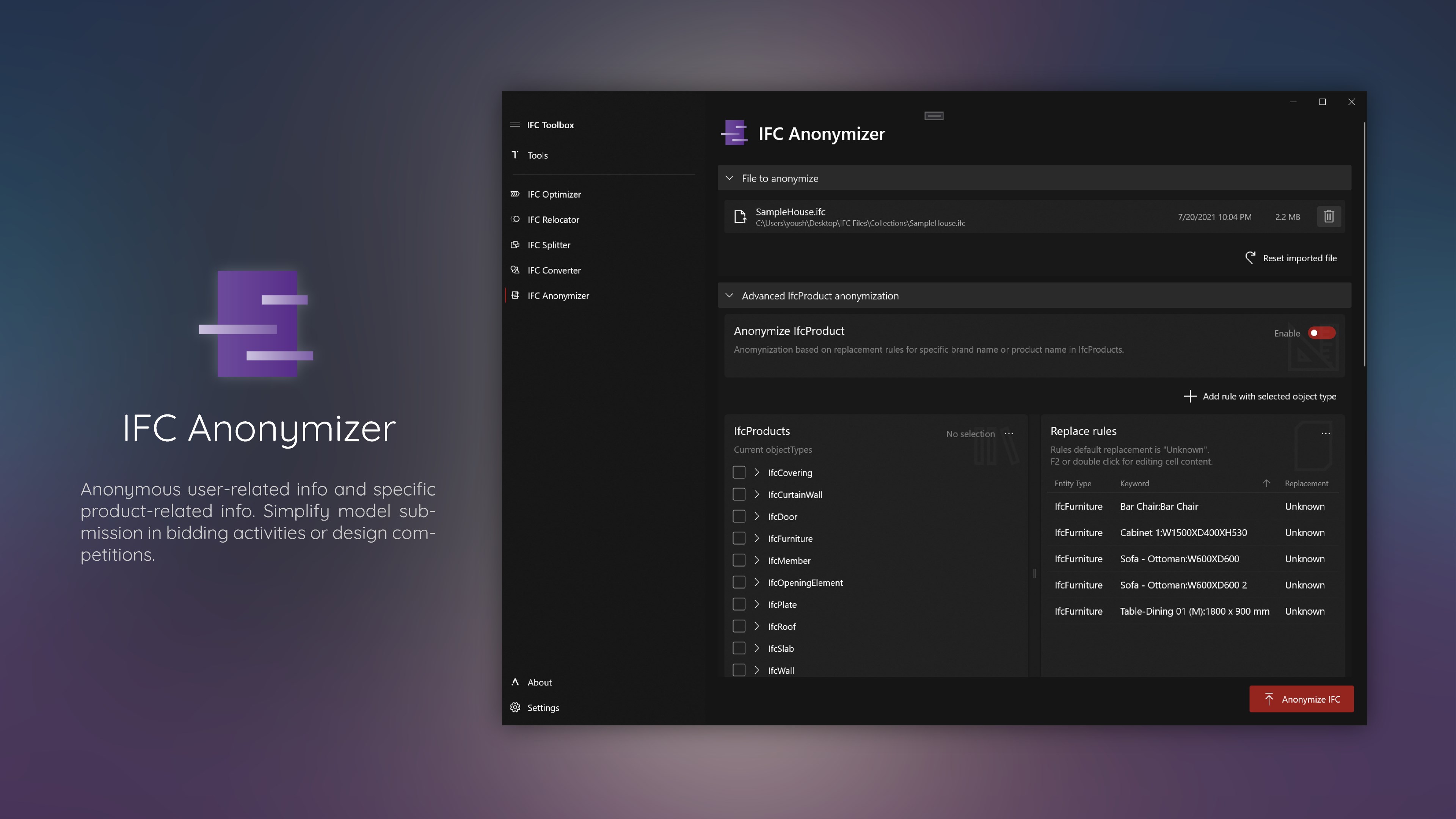Sort rules by the Keyword column header
Screen dimensions: 1456x819
click(1134, 483)
